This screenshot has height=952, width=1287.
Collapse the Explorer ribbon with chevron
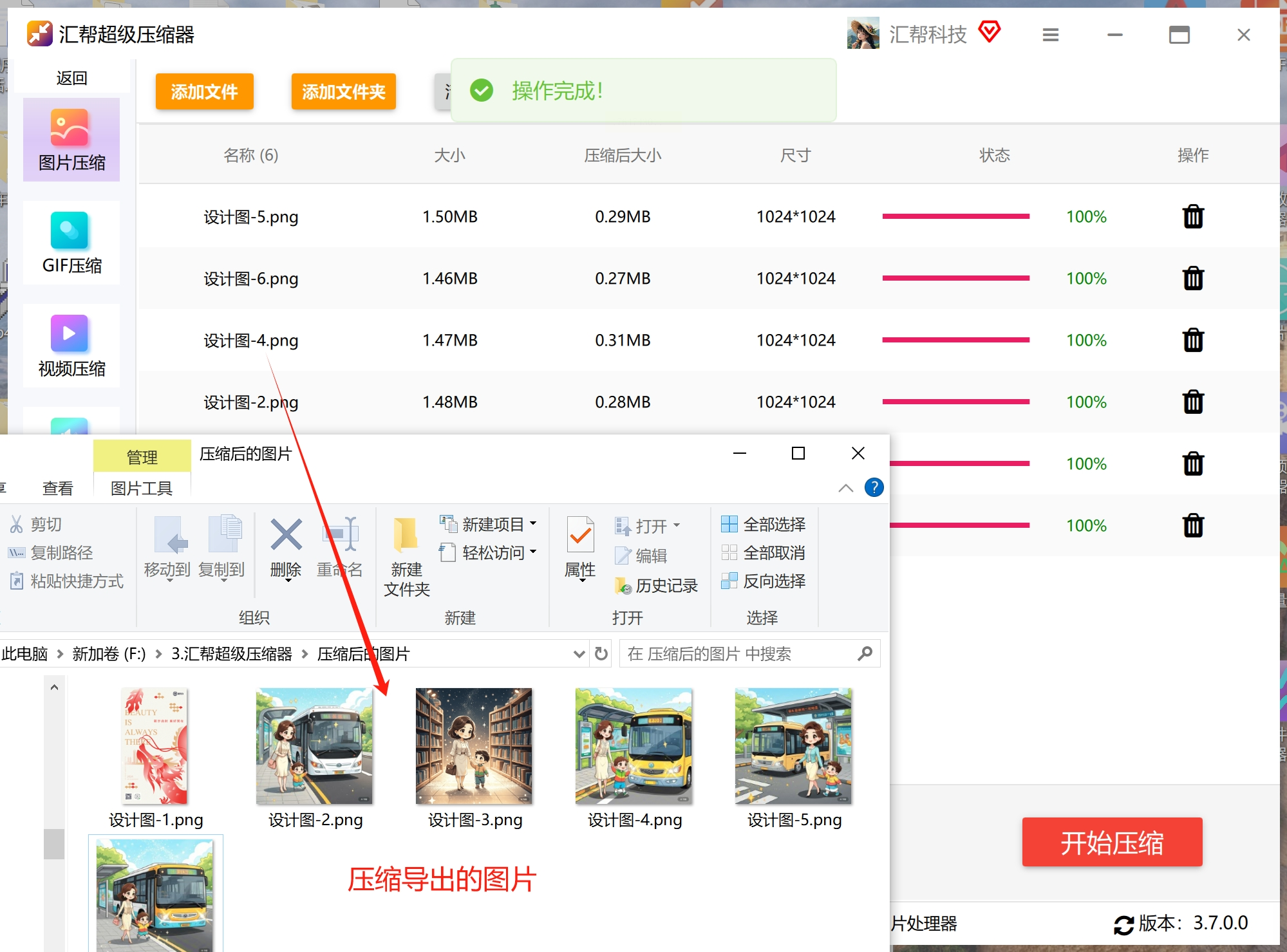coord(845,488)
